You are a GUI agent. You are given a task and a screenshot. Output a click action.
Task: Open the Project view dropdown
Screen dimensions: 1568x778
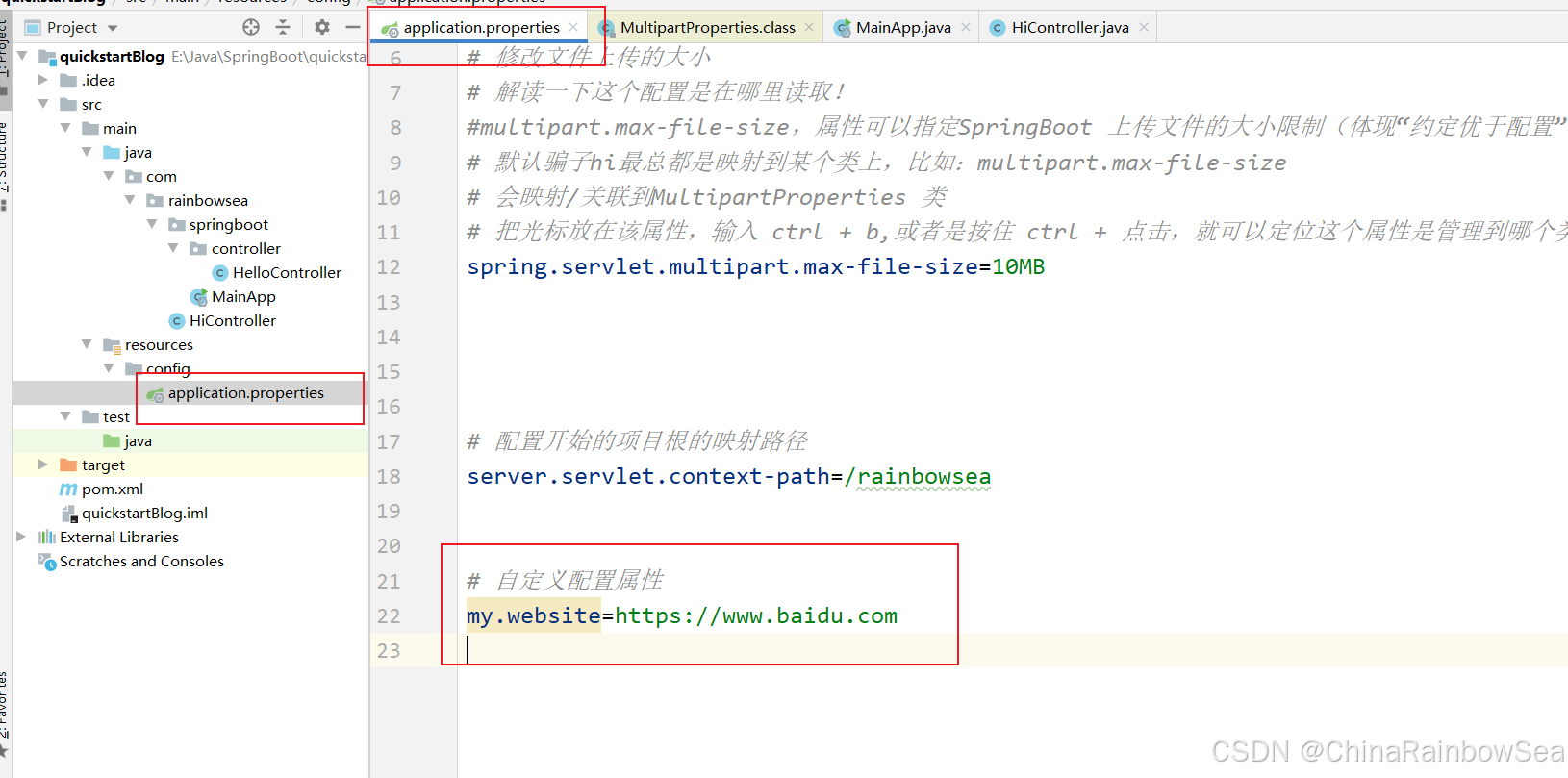113,28
